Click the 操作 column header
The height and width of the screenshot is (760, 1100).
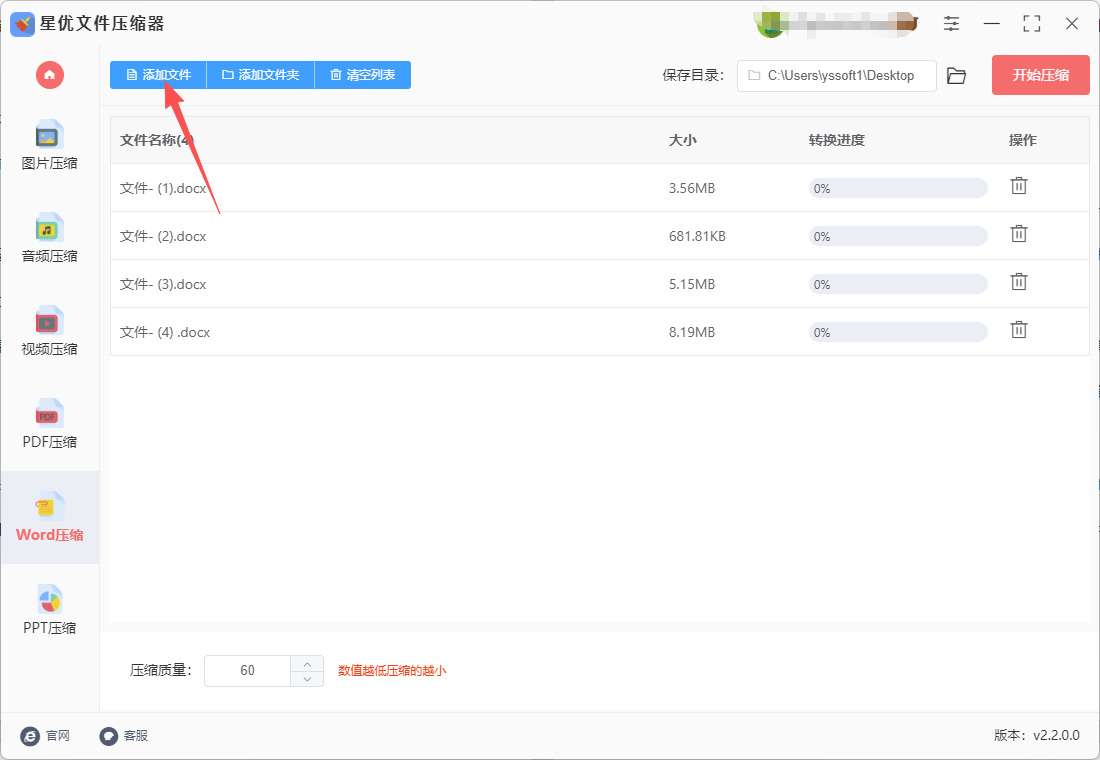tap(1023, 140)
